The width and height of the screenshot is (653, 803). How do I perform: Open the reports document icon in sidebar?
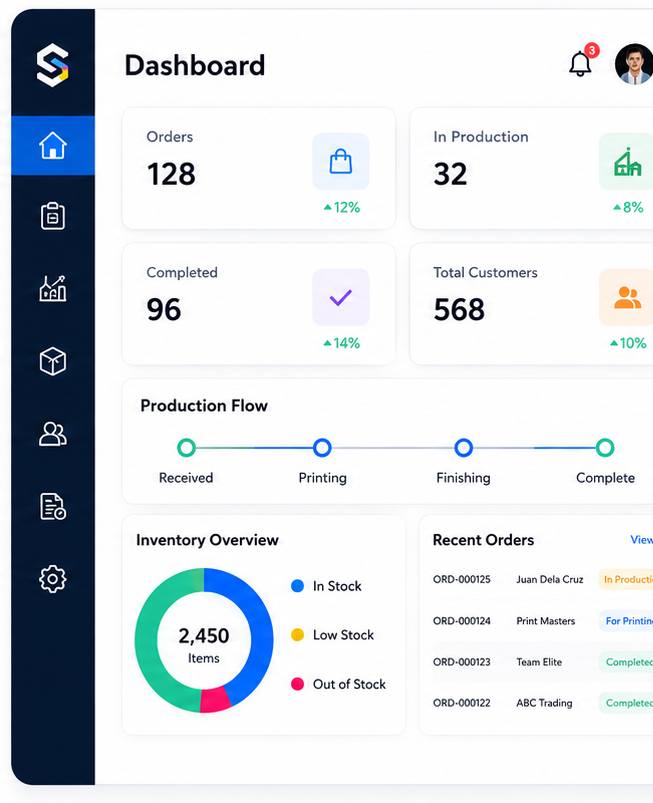coord(53,506)
